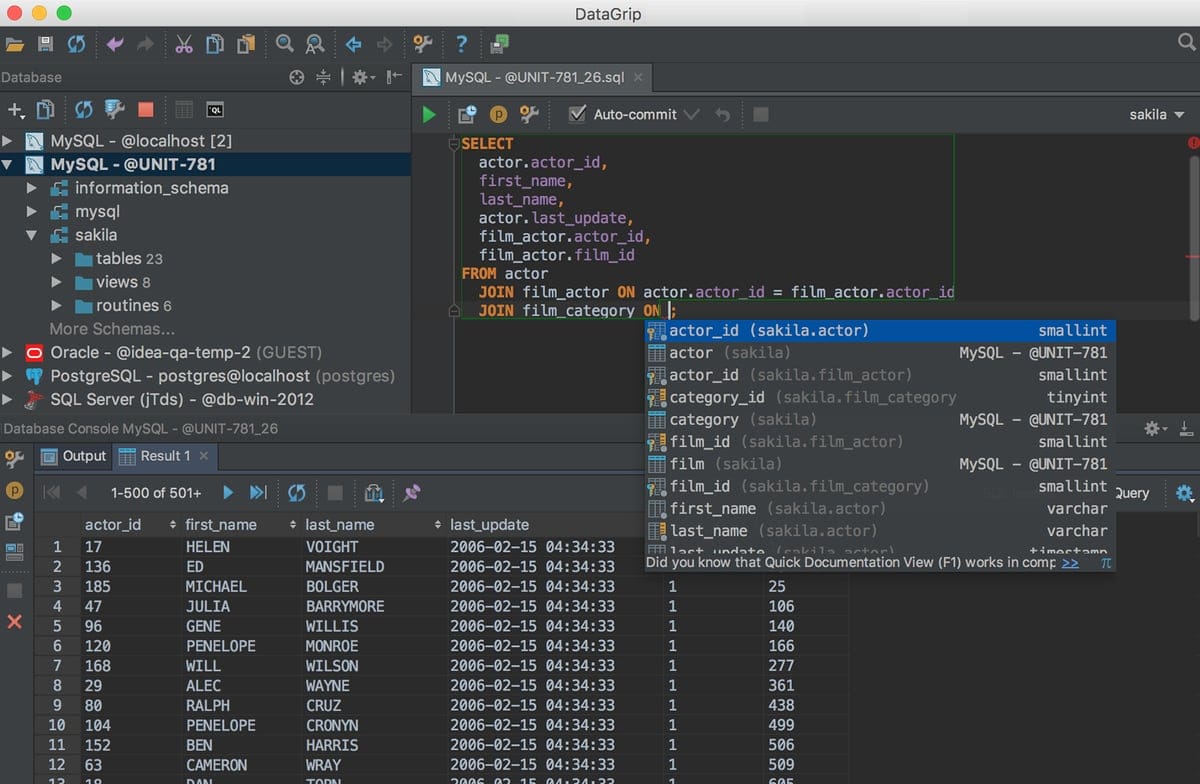Click the execute in parameters icon
This screenshot has height=784, width=1200.
point(499,114)
